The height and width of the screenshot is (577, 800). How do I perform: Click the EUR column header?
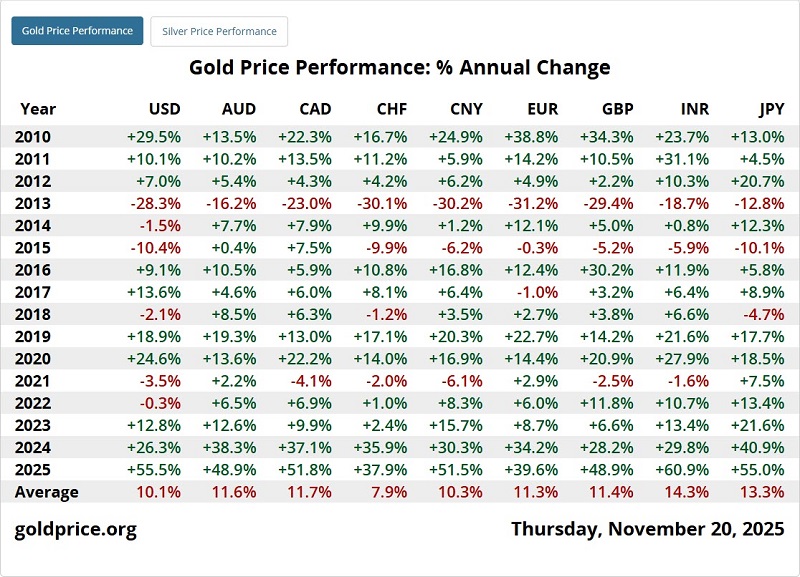542,109
